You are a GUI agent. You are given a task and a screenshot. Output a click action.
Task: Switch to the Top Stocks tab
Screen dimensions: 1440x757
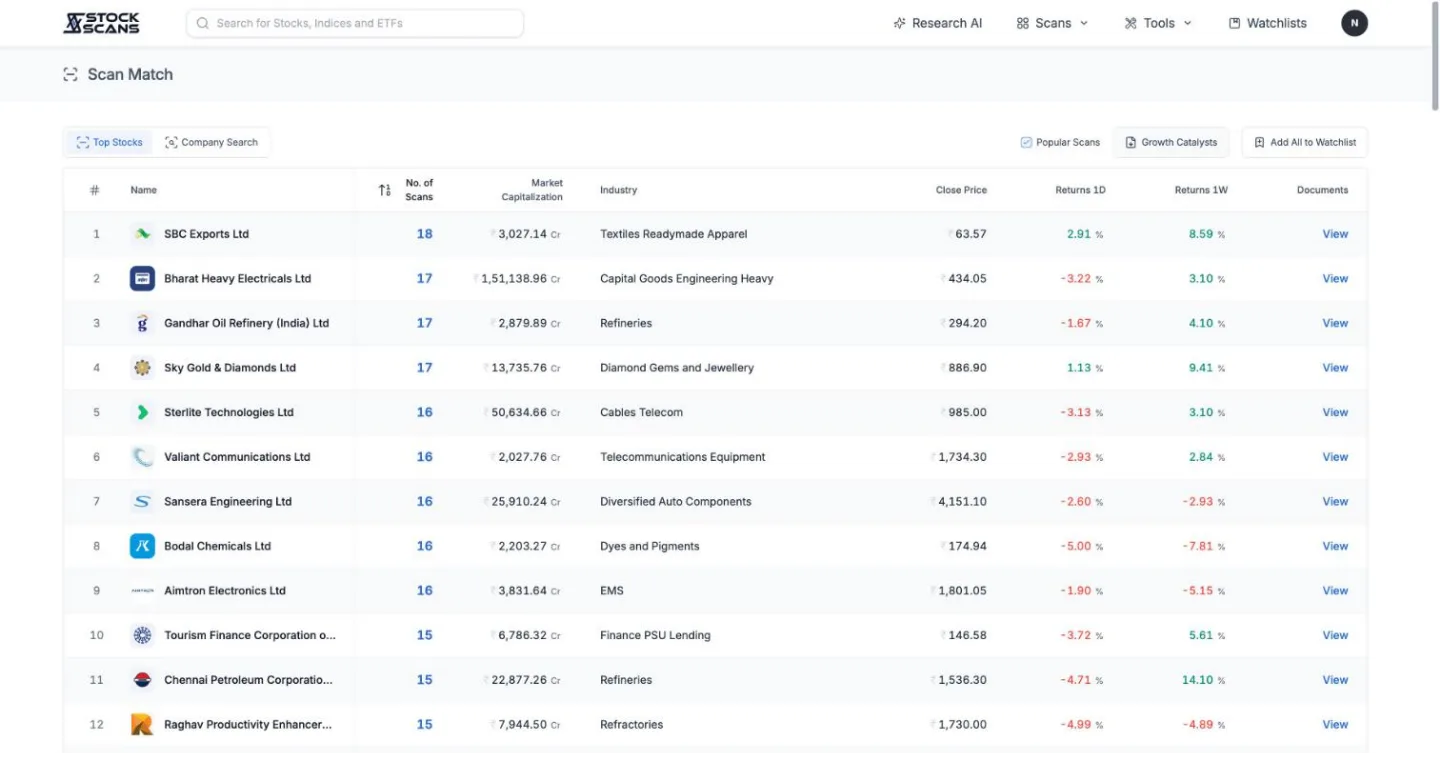(110, 143)
